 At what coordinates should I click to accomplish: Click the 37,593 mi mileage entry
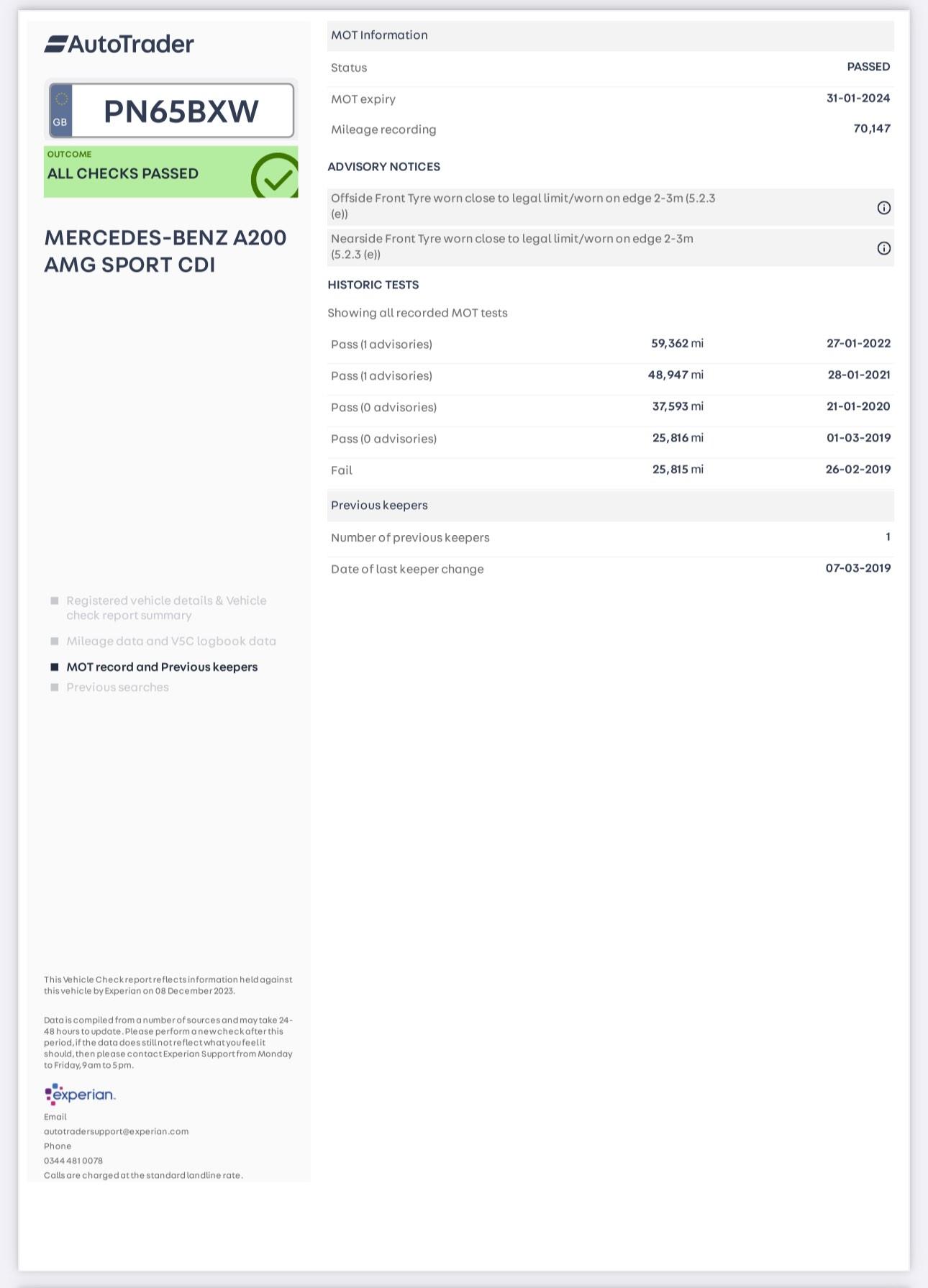coord(678,406)
